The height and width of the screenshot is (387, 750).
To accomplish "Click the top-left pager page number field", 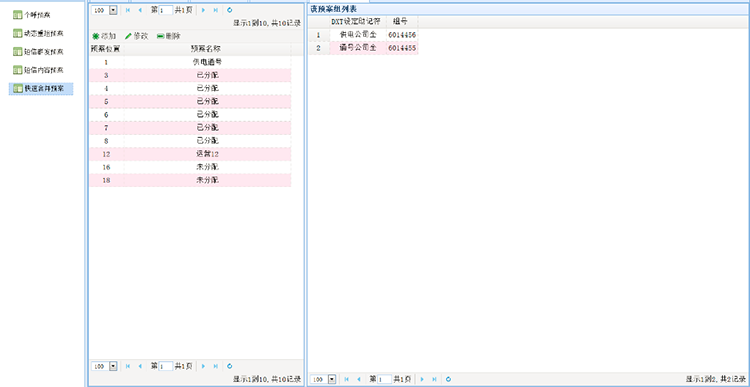I will 165,10.
